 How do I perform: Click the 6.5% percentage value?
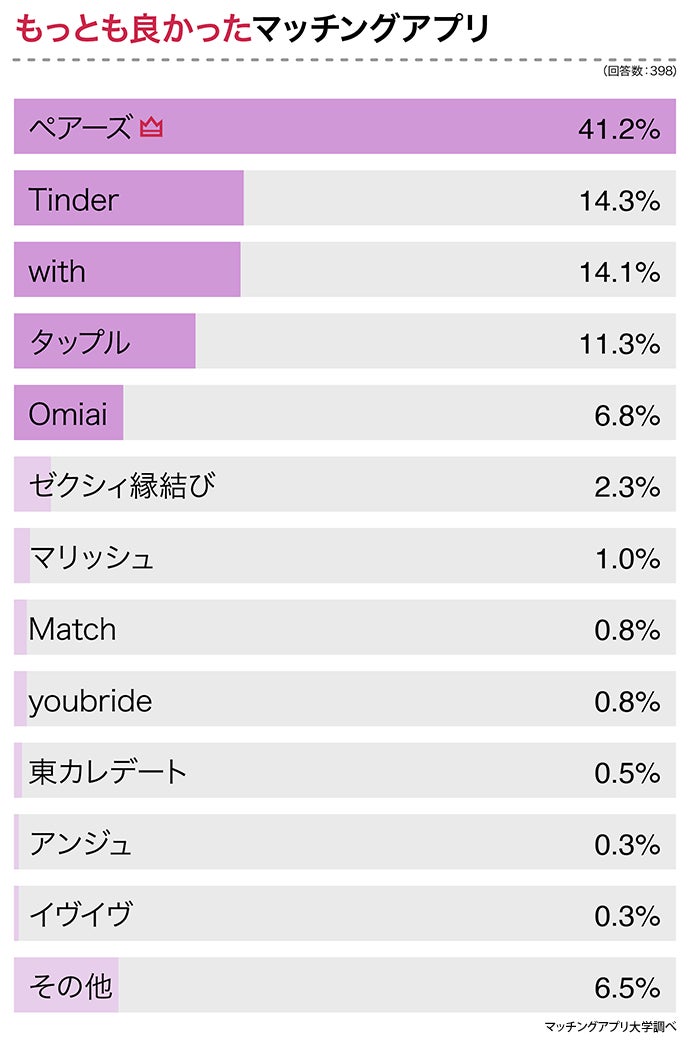click(627, 987)
